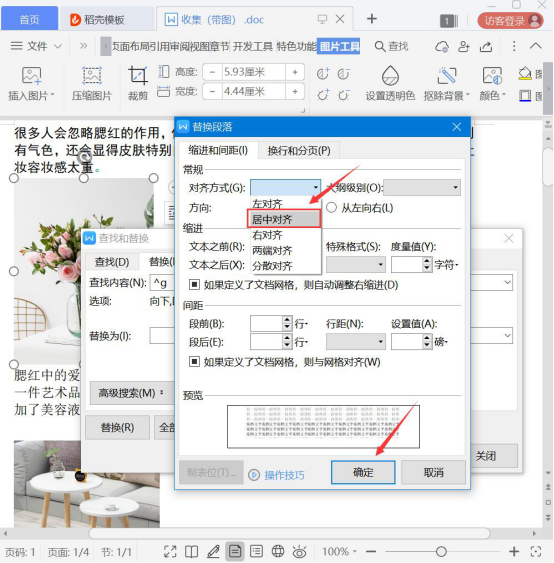Choose Right Align (右对齐) option
554x563 pixels.
pyautogui.click(x=267, y=235)
